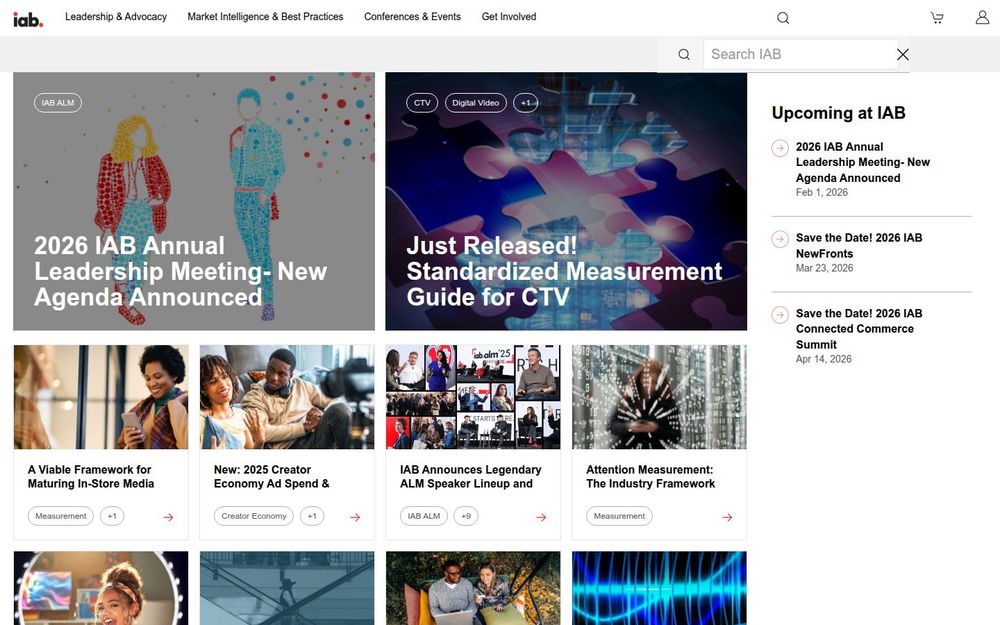Screen dimensions: 1000x625
Task: Expand +9 tags on ALM Speaker card
Action: (x=466, y=516)
